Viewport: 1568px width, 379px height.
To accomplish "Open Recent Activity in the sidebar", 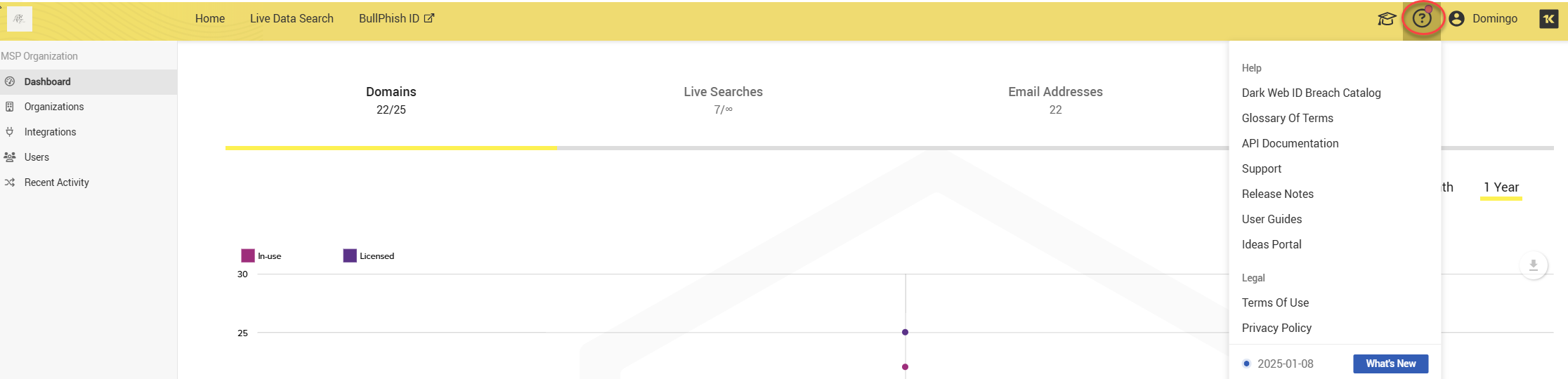I will coord(56,182).
